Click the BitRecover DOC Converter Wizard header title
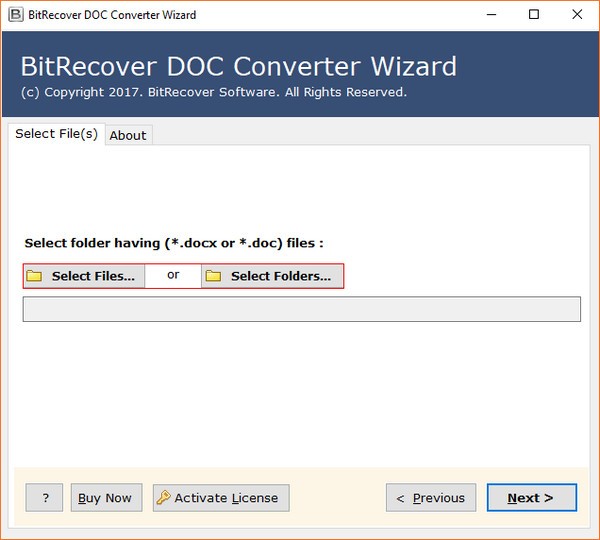This screenshot has width=600, height=540. pos(238,67)
